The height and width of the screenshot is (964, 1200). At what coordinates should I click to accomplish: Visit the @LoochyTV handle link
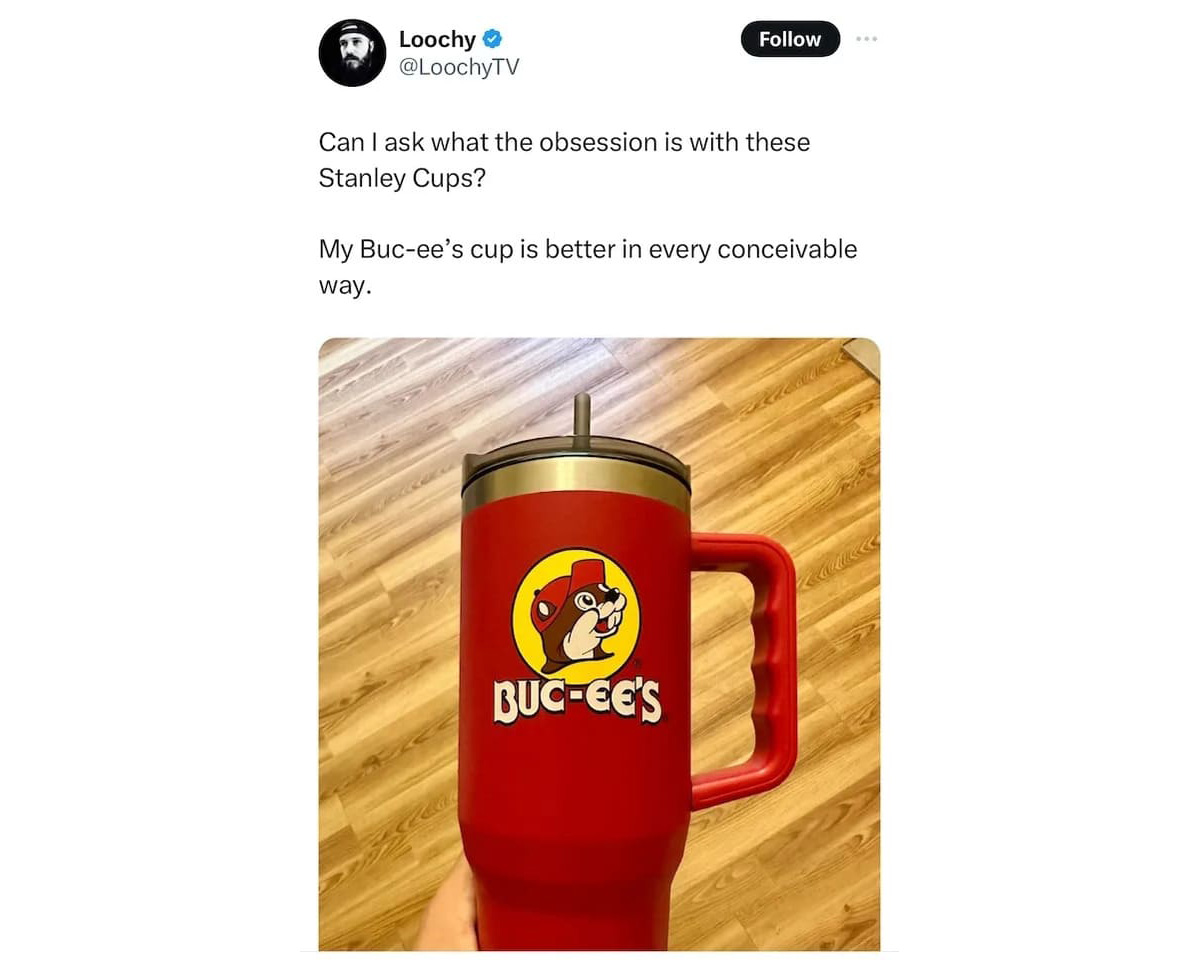click(x=459, y=66)
